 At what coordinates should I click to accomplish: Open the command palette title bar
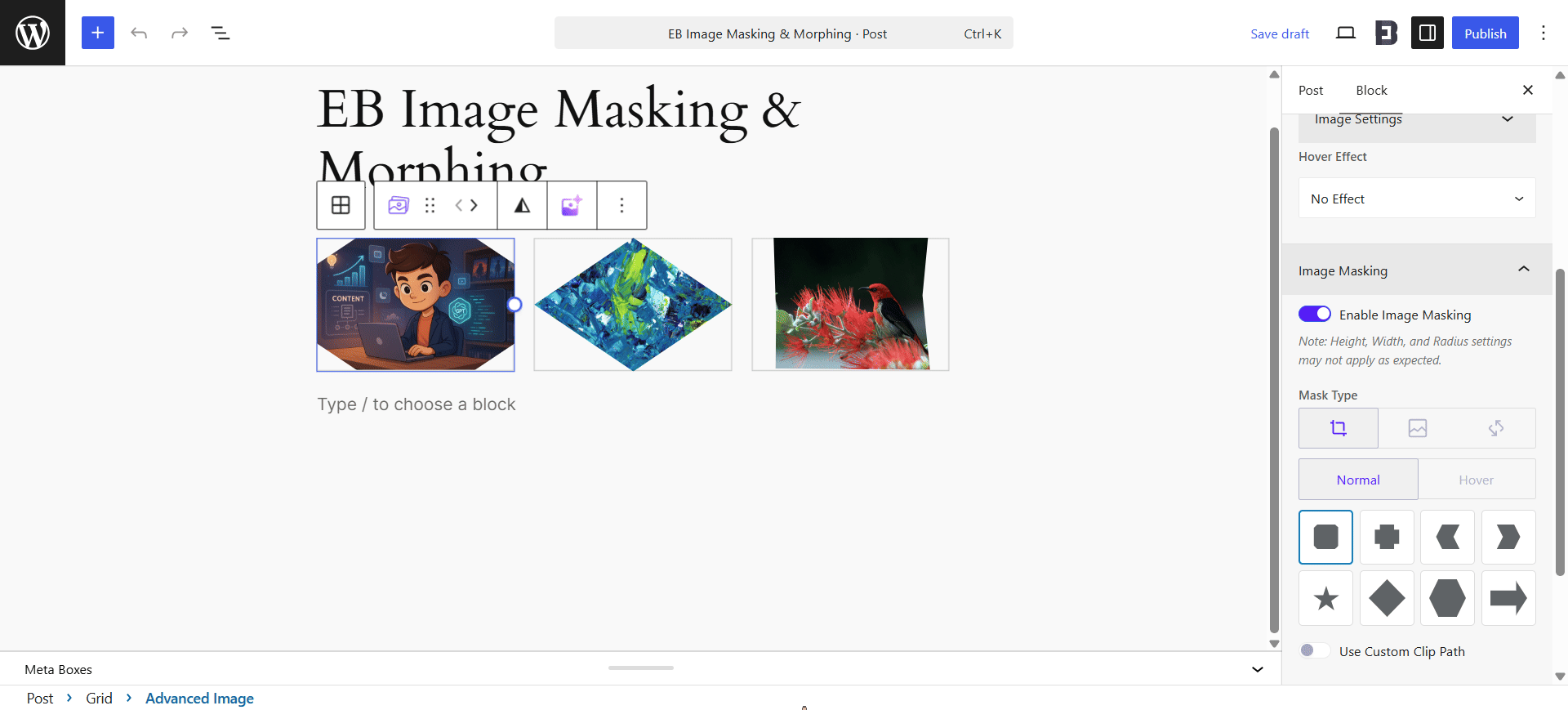(x=784, y=33)
